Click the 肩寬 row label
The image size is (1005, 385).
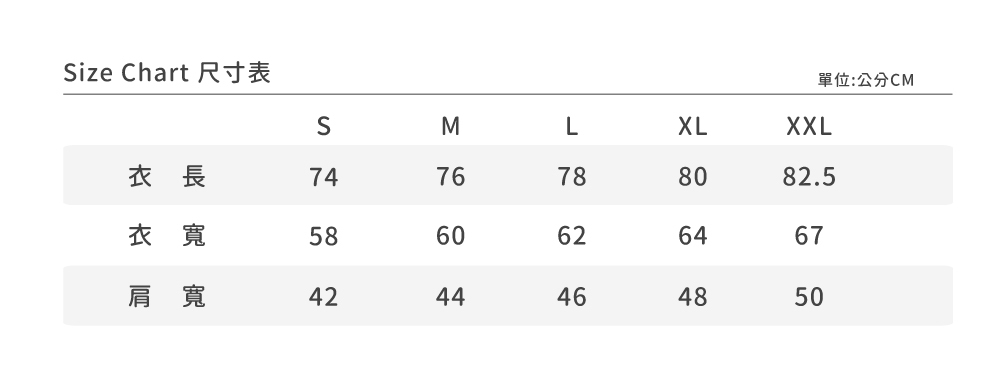click(167, 296)
